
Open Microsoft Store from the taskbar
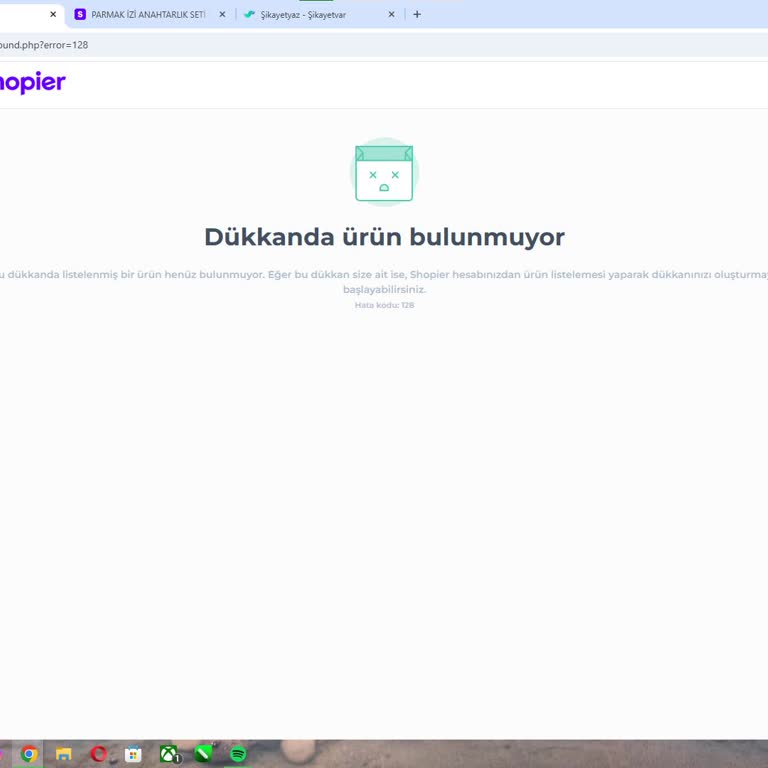[x=133, y=754]
